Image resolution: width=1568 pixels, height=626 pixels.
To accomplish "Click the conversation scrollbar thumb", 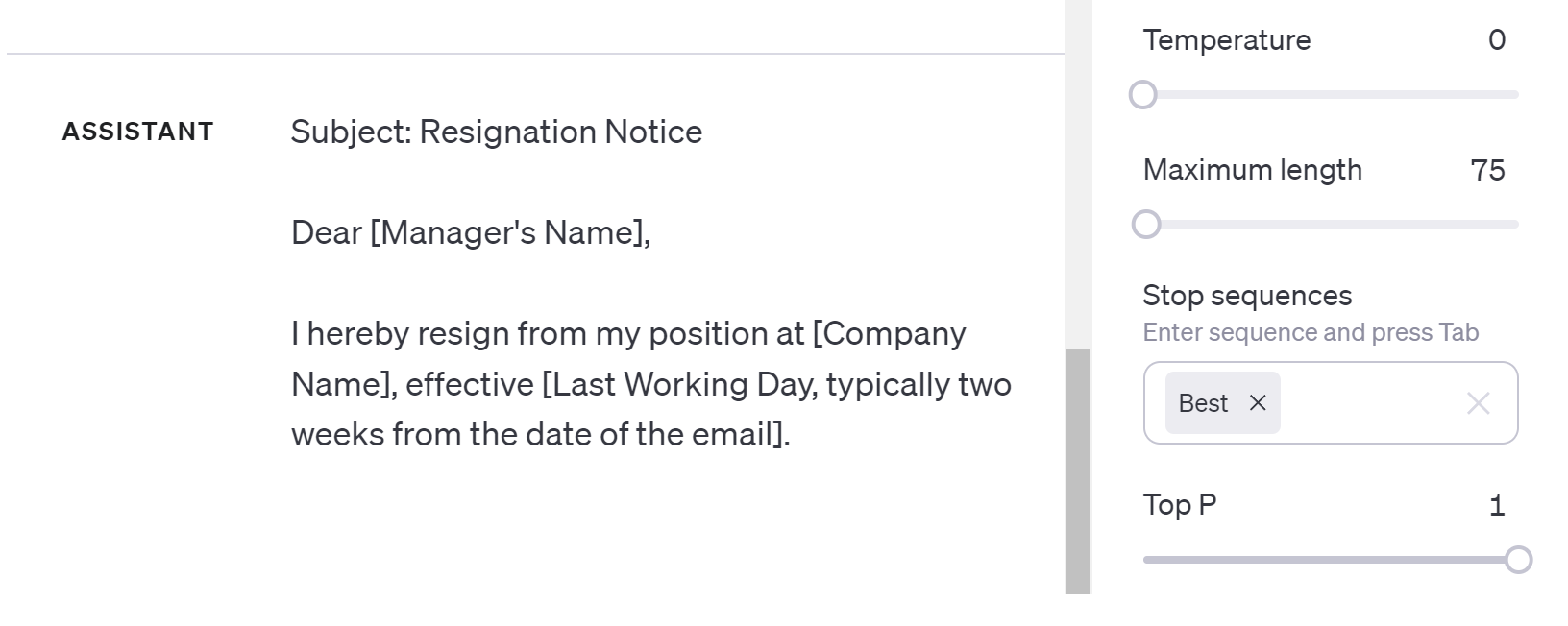I will point(1078,470).
